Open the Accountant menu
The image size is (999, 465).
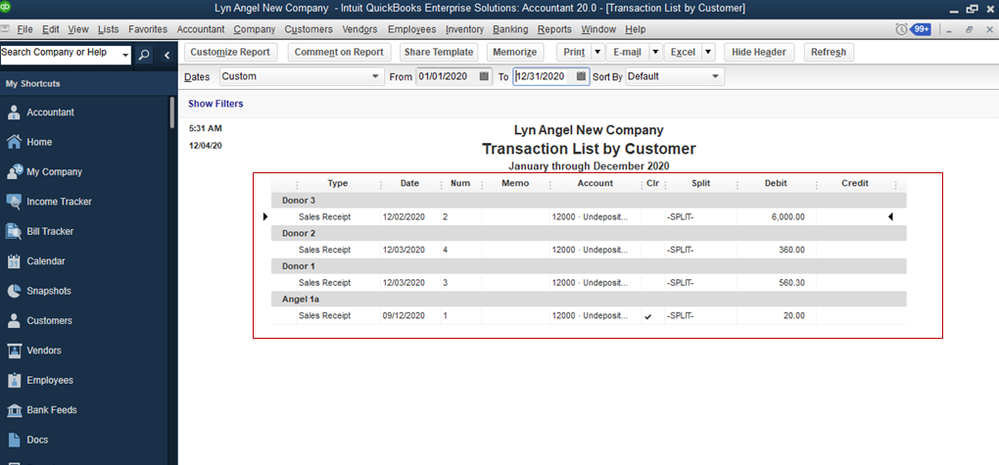tap(201, 29)
